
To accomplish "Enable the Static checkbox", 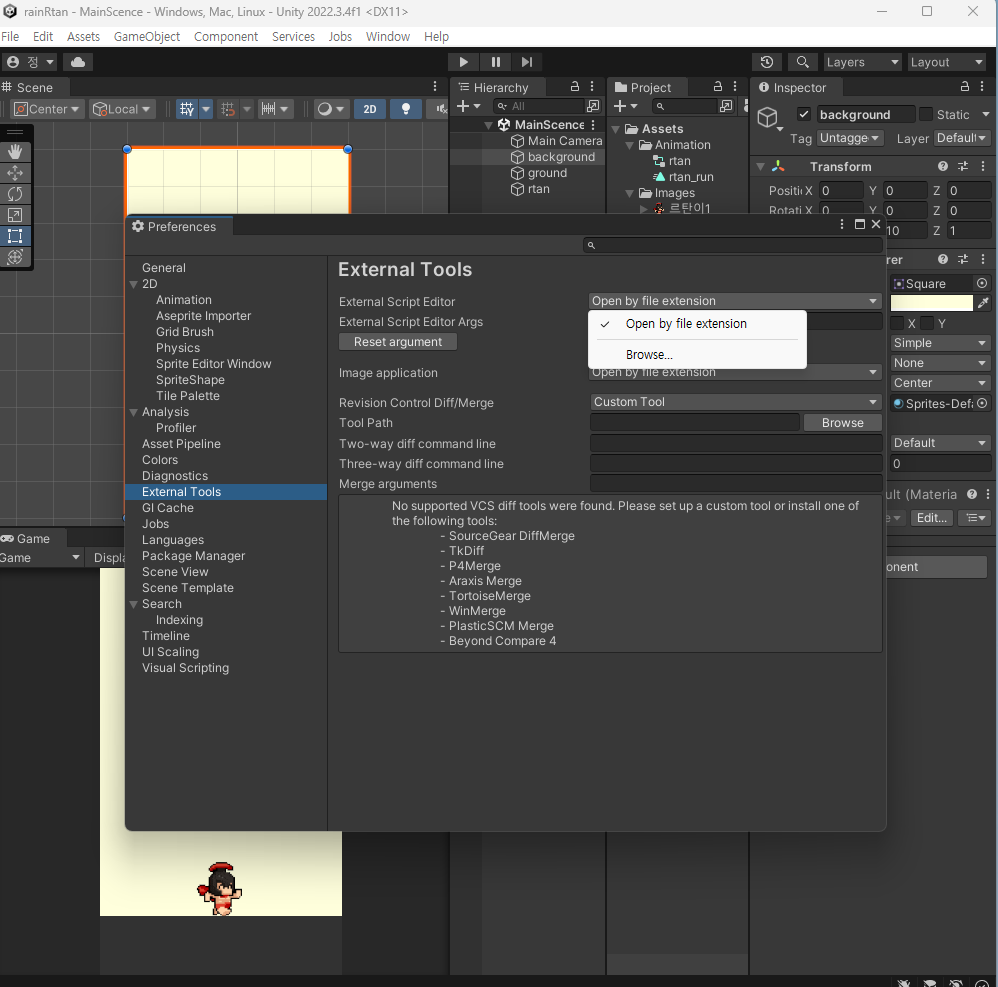I will click(926, 114).
